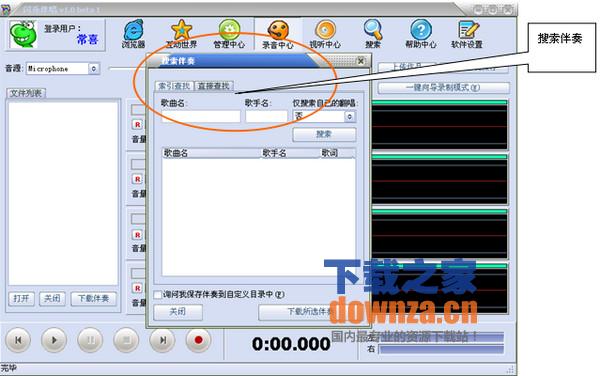Click the 搜索 button in the dialog
This screenshot has width=600, height=376.
(x=324, y=134)
